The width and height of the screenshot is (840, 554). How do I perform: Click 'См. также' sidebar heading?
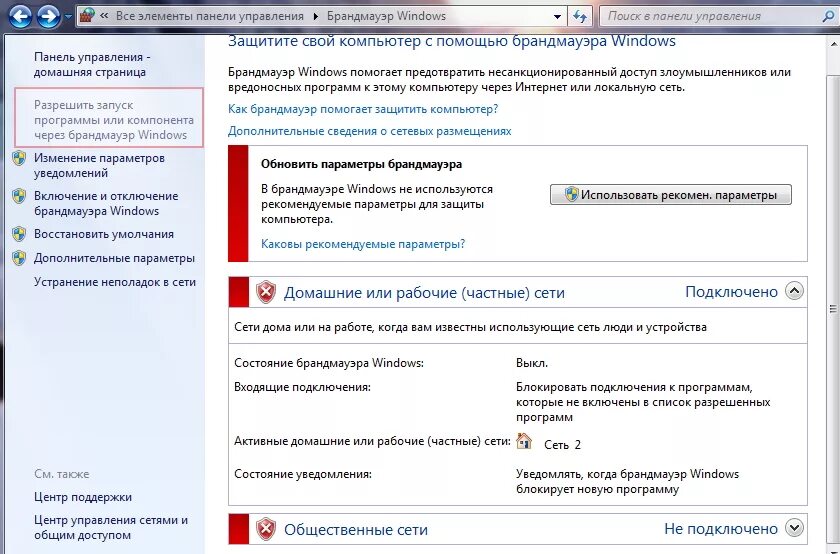(62, 474)
